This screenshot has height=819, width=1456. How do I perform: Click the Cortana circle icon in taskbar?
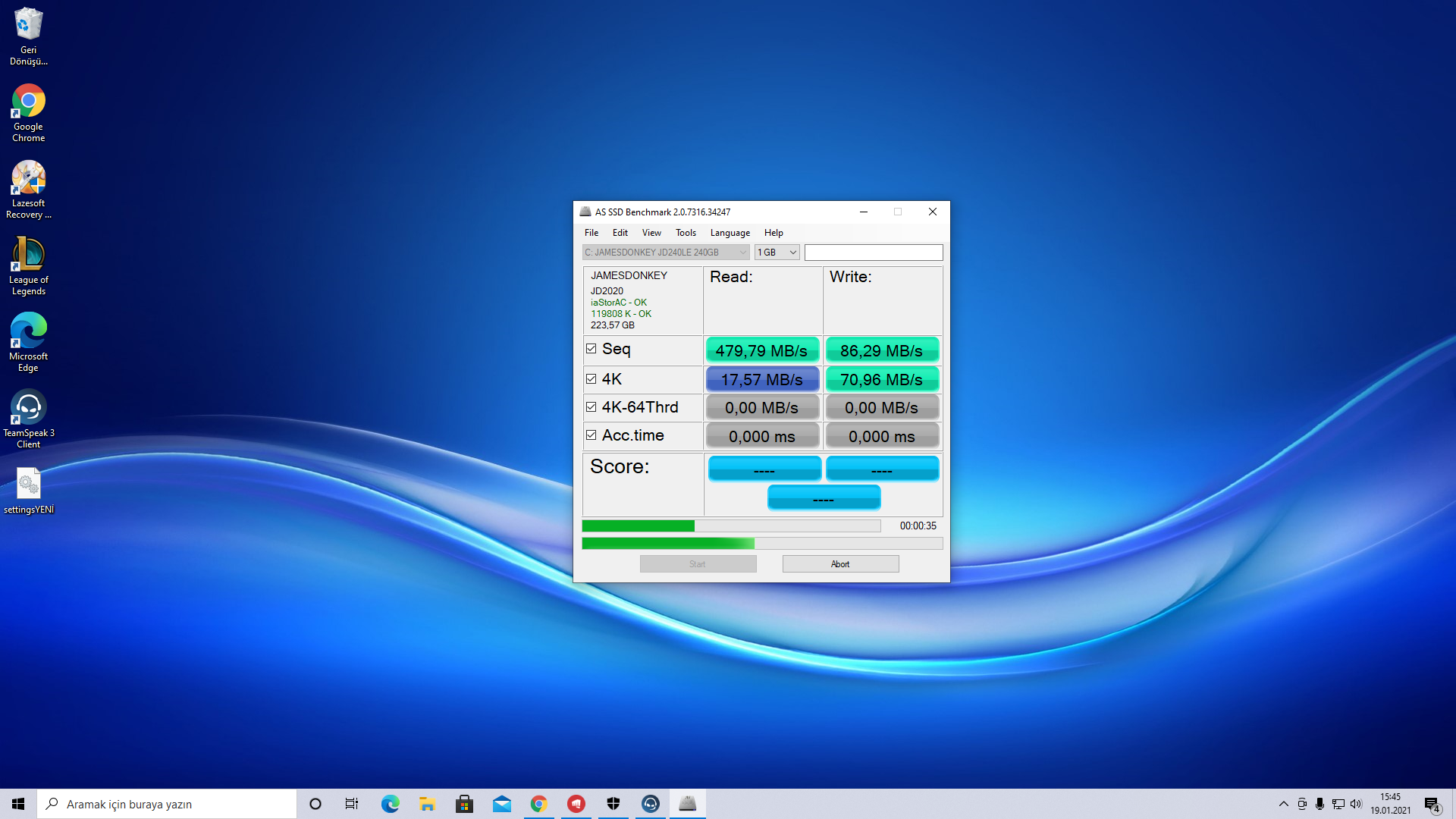pos(315,804)
